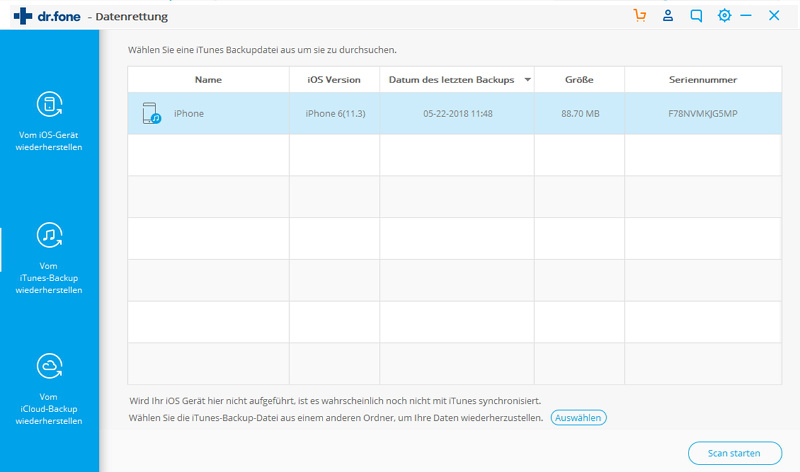800x472 pixels.
Task: Select 'Vom iCloud-Backup wiederherstellen' label
Action: [x=49, y=409]
